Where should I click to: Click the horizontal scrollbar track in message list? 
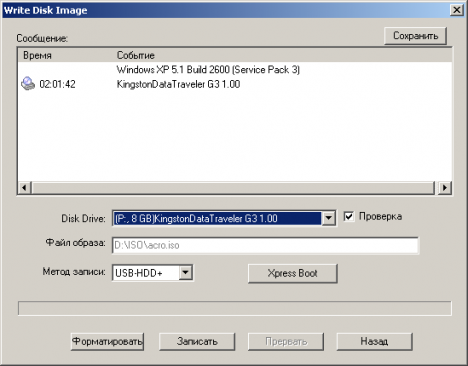click(233, 188)
